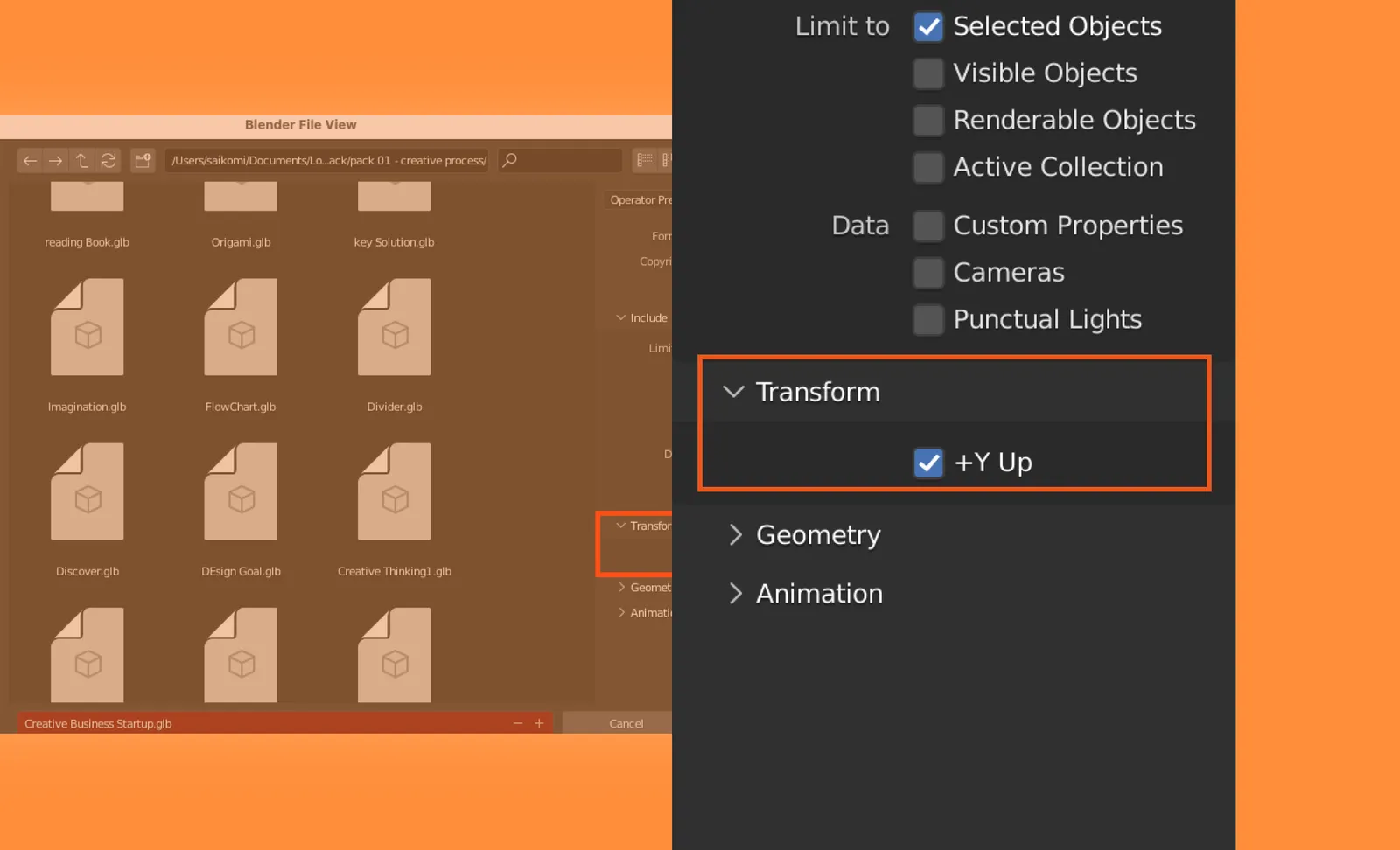Open the Operator Presets dropdown
Screen dimensions: 1400x850
coord(641,199)
